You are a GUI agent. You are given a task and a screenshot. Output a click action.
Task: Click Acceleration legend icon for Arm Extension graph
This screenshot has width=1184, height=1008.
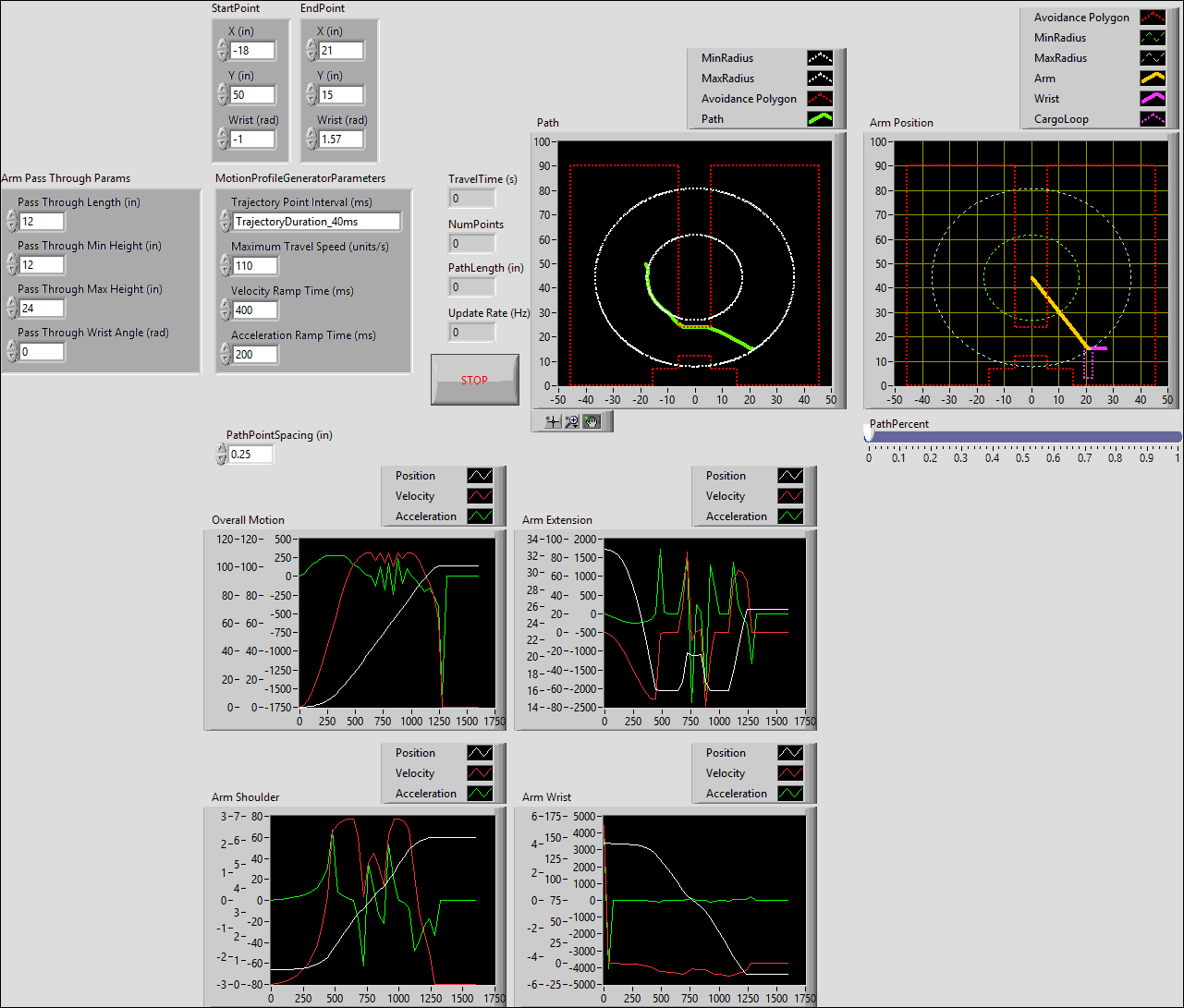(790, 516)
